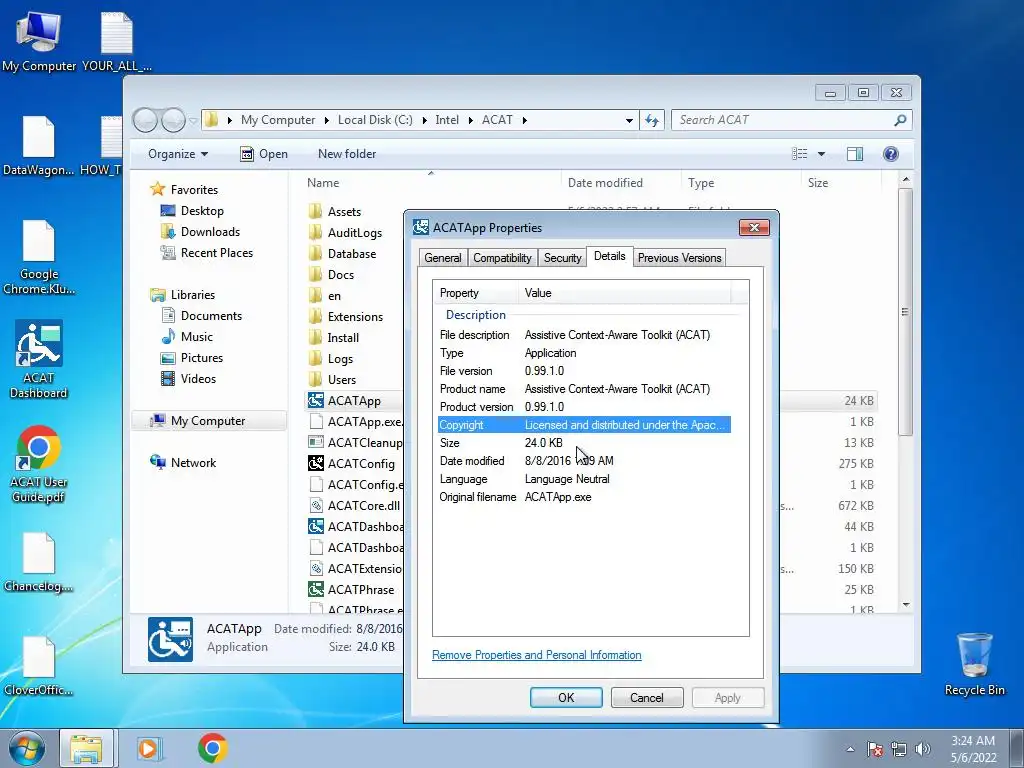The height and width of the screenshot is (768, 1024).
Task: Open the view options dropdown arrow
Action: coord(821,154)
